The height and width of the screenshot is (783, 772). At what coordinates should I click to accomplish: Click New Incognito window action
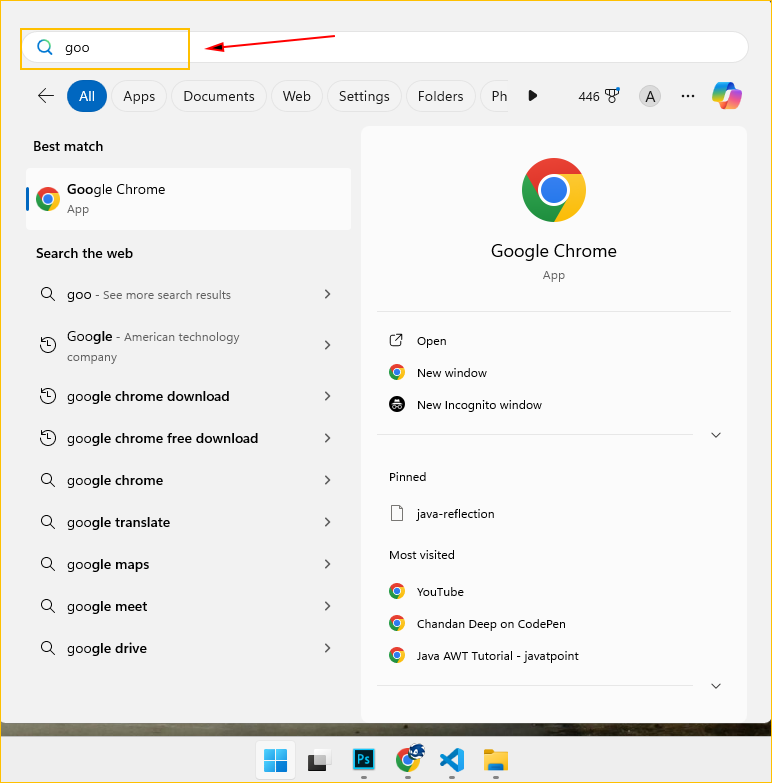click(x=479, y=405)
